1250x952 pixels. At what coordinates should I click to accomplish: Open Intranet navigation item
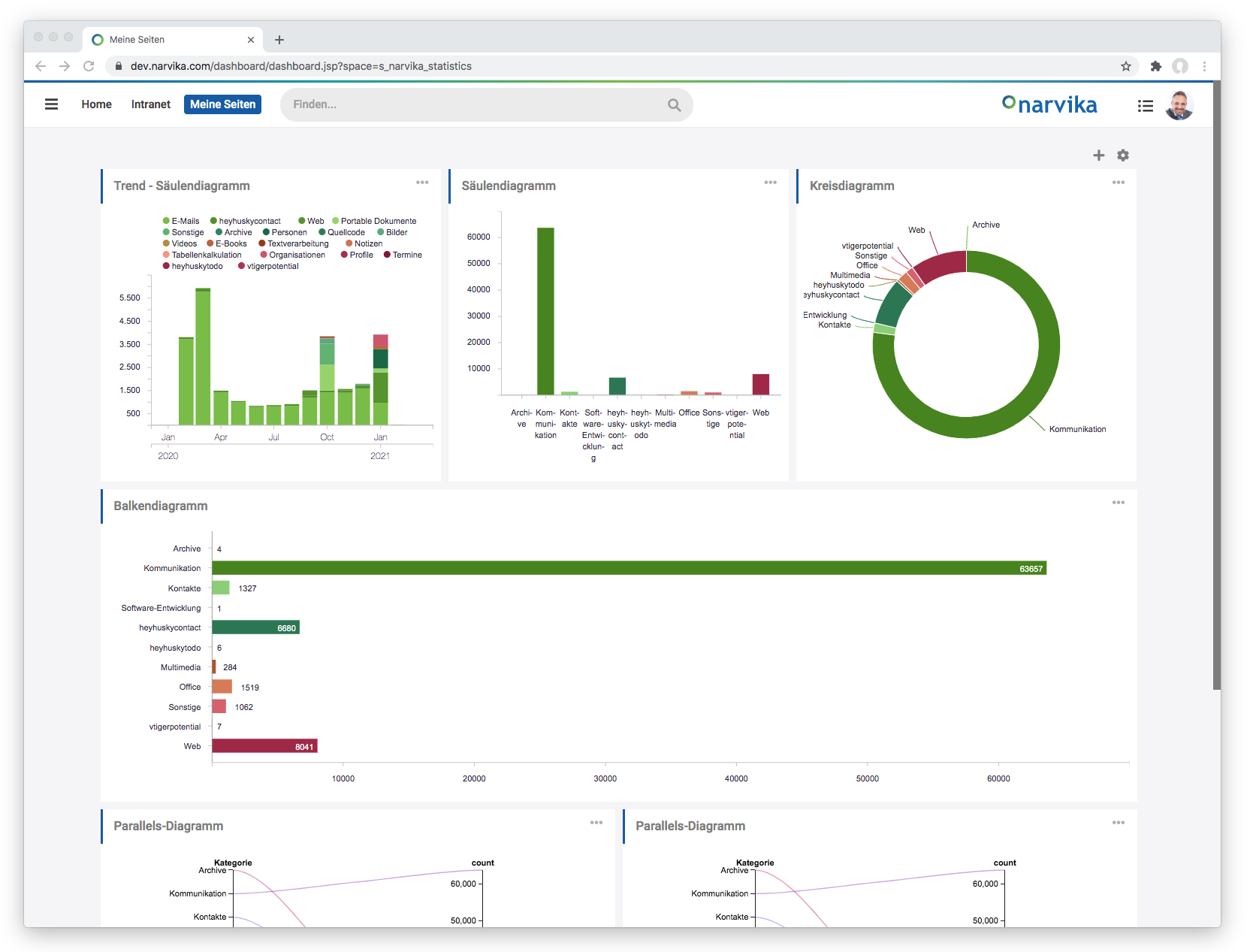pos(151,104)
